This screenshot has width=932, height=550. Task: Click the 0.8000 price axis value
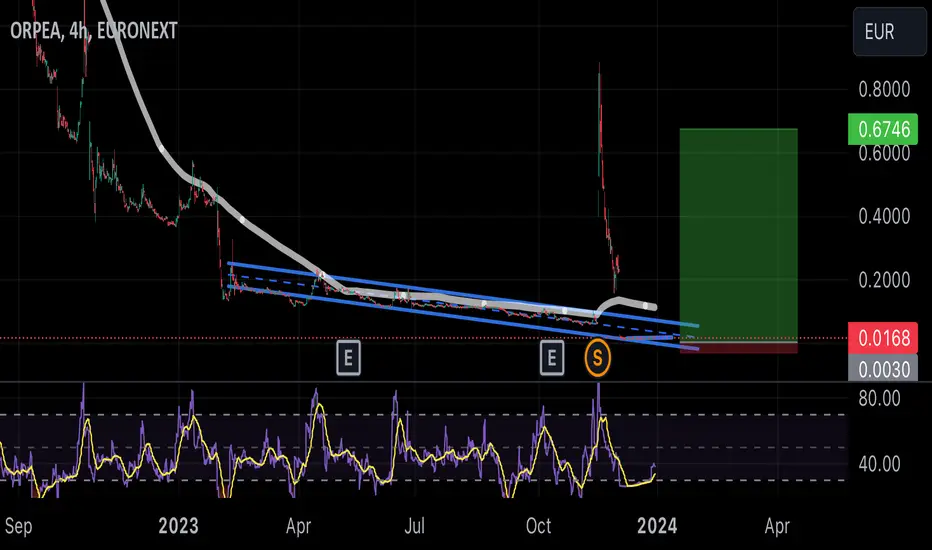tap(884, 90)
